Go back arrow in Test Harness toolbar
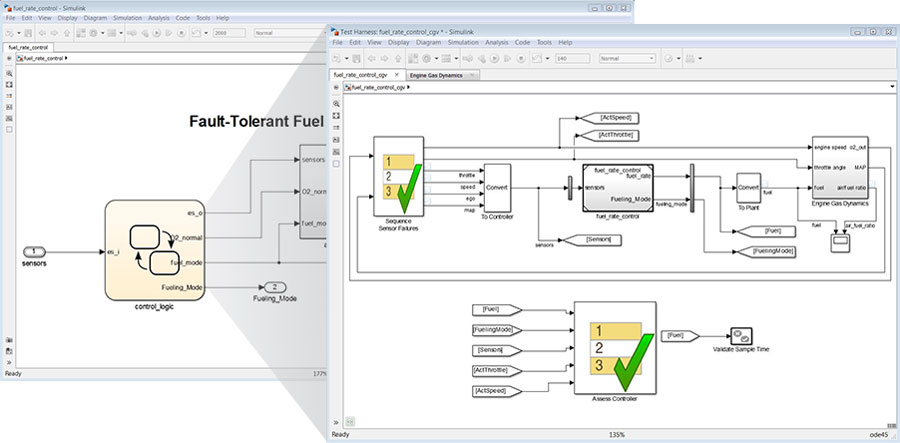This screenshot has height=443, width=900. click(x=371, y=59)
